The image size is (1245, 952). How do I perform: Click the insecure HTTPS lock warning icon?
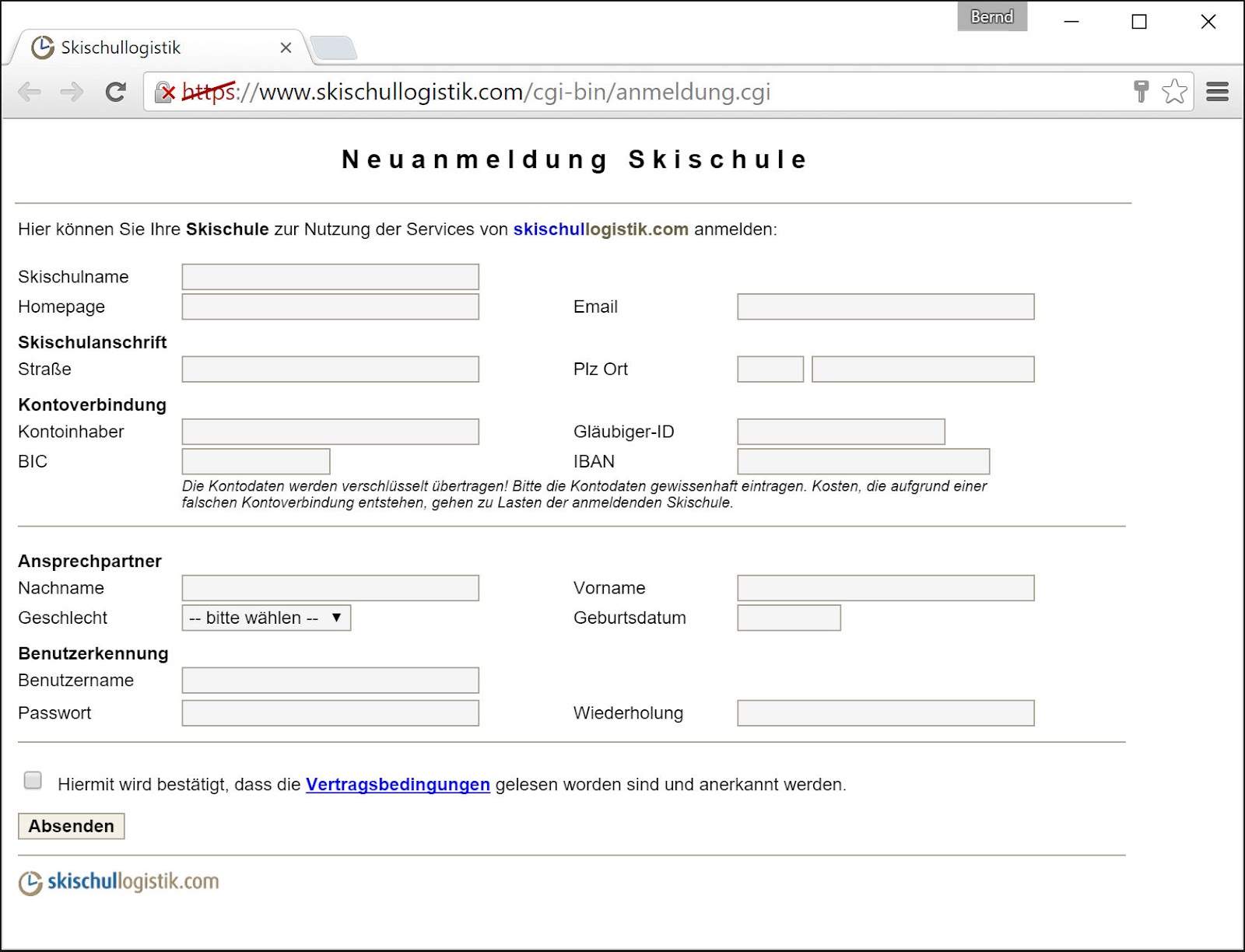(165, 93)
